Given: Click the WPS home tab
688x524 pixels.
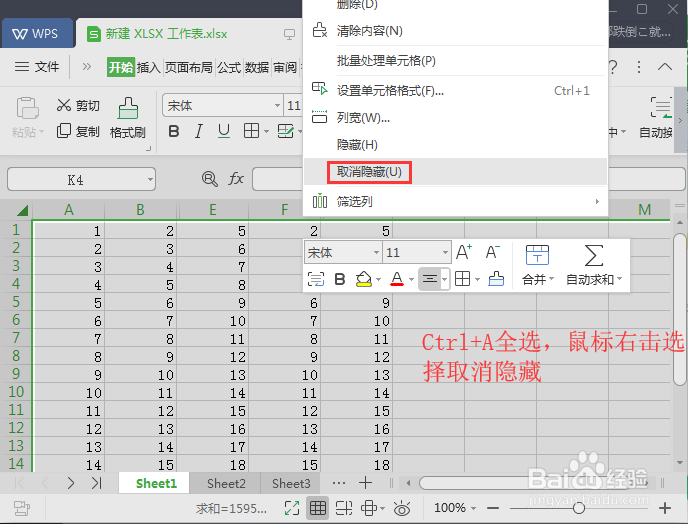Looking at the screenshot, I should 37,33.
